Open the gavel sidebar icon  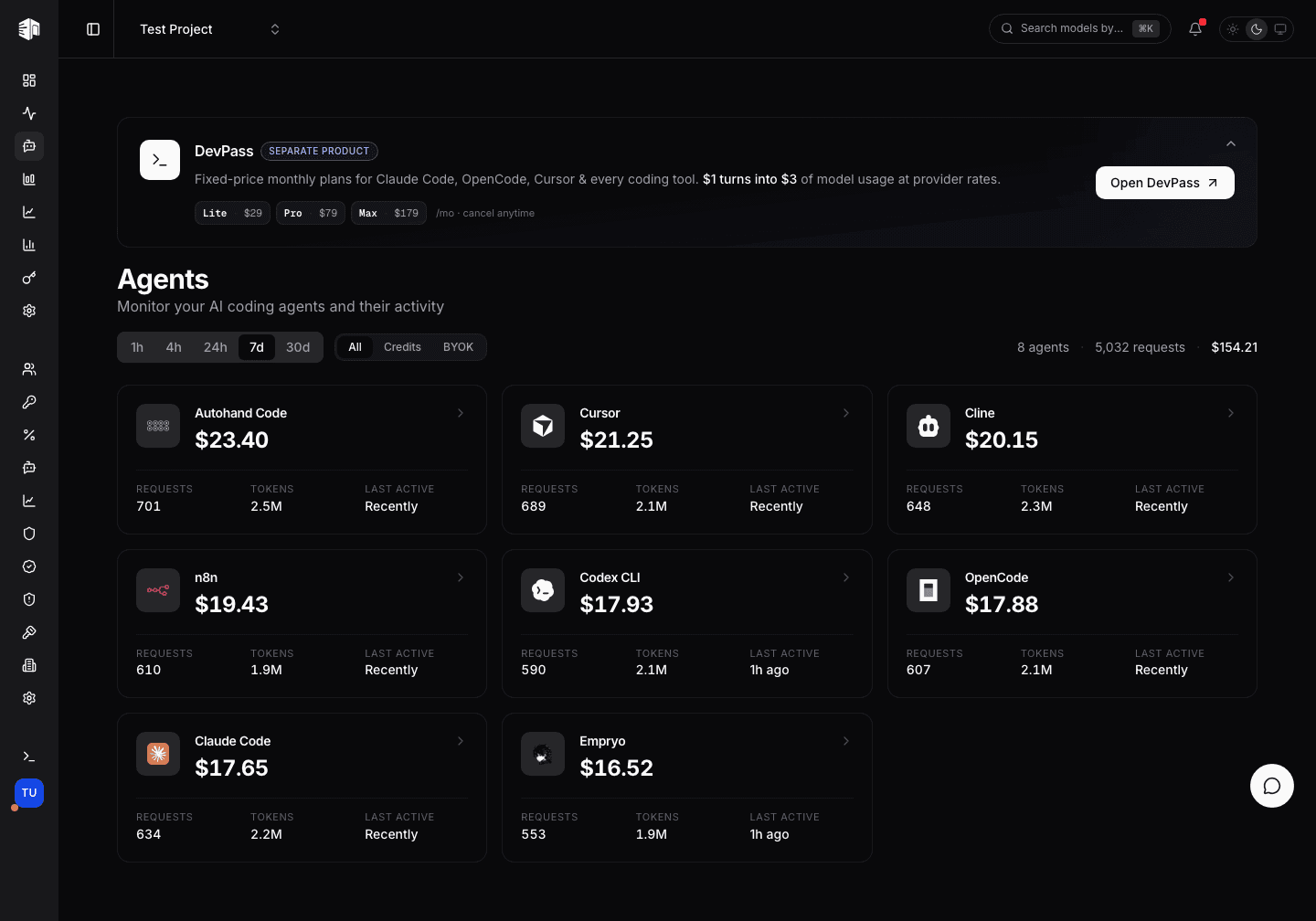pos(29,632)
